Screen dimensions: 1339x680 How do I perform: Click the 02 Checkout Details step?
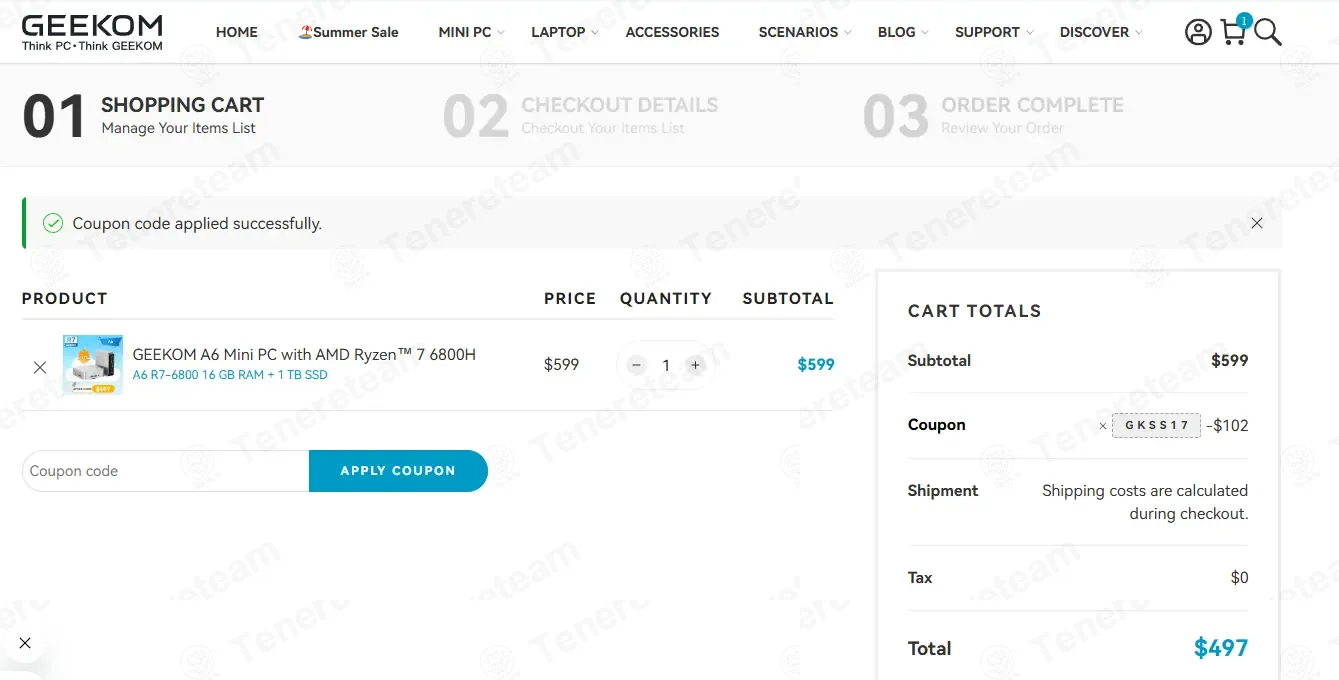coord(580,116)
